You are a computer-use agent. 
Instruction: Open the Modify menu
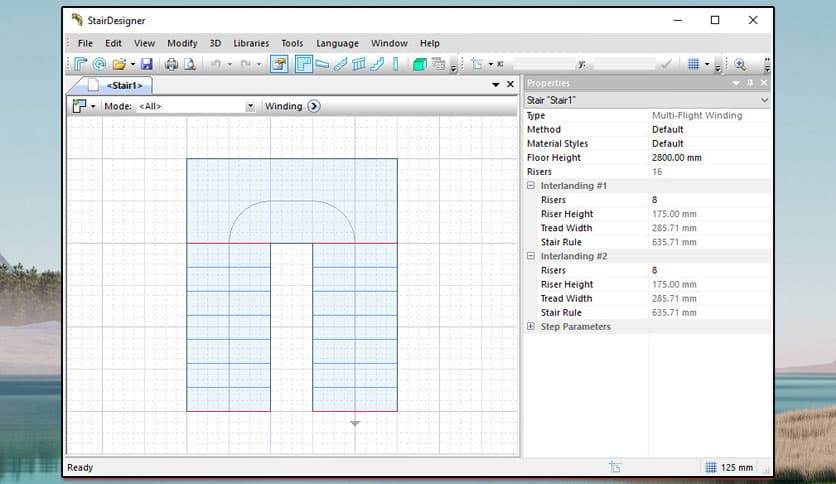182,43
